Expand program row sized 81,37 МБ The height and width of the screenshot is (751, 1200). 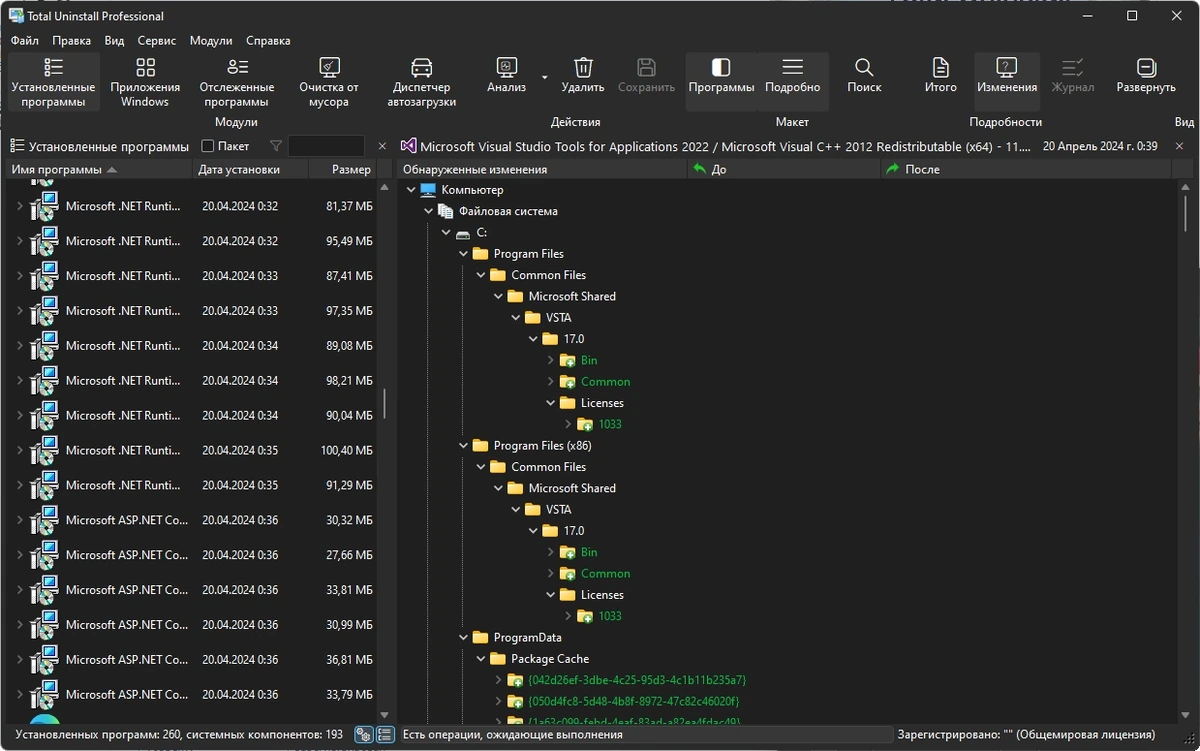tap(19, 206)
